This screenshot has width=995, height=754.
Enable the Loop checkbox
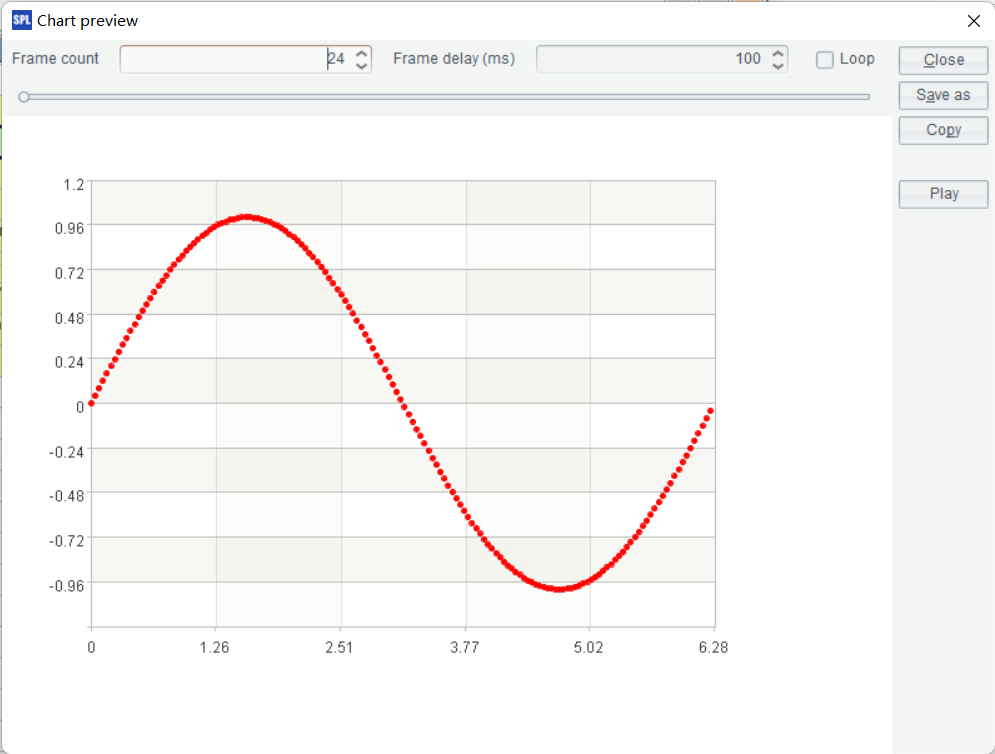825,60
